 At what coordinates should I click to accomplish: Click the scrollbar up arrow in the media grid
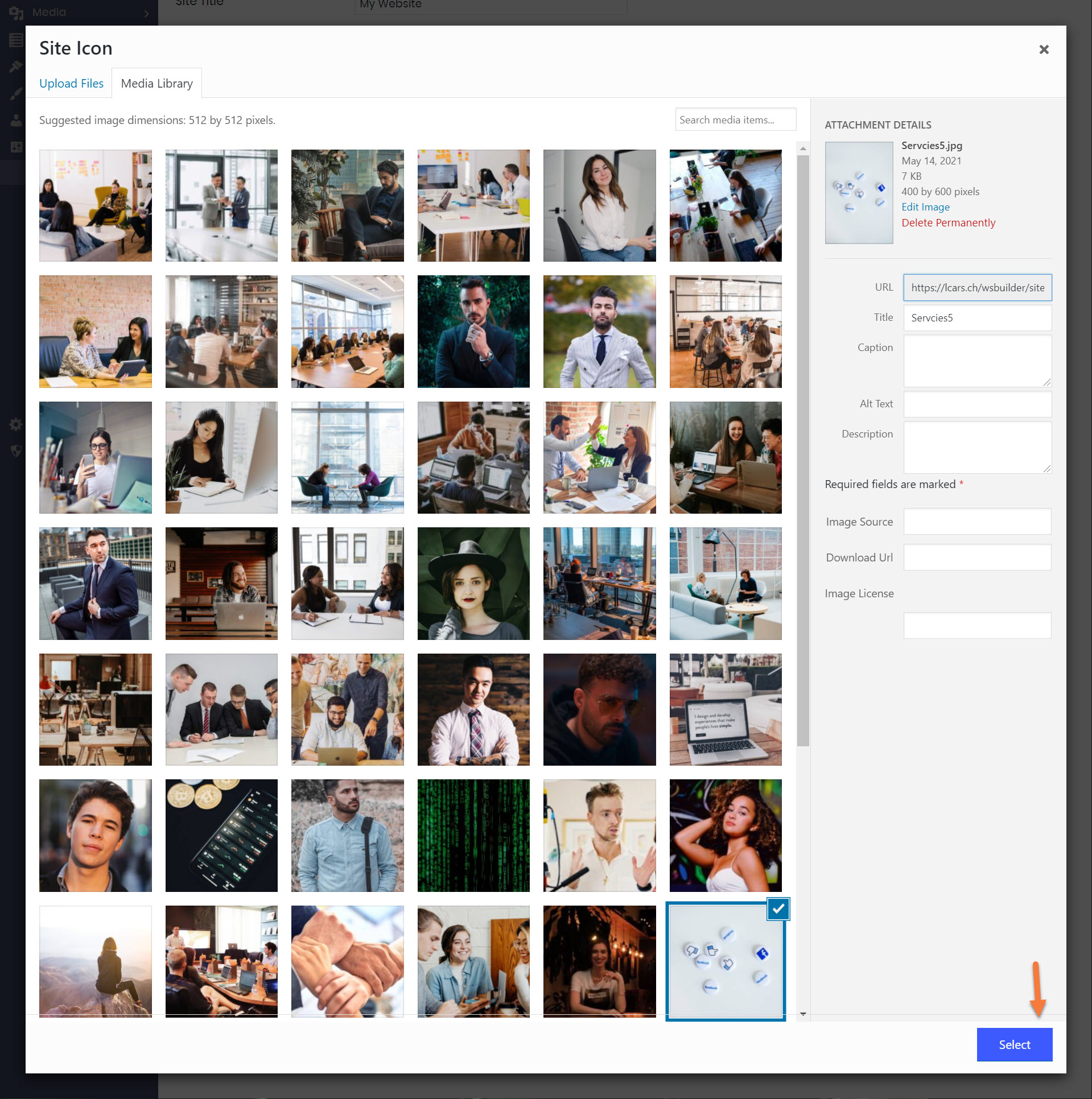pos(802,148)
